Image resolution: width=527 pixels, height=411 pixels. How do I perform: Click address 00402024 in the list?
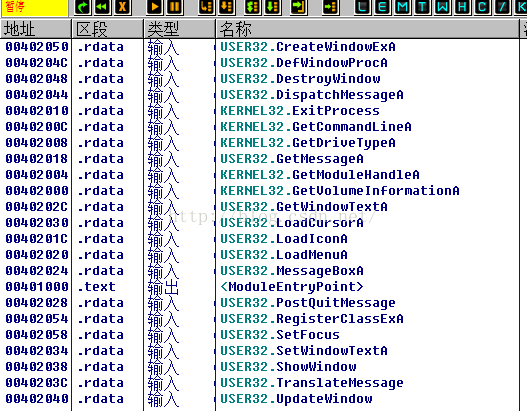pos(37,271)
